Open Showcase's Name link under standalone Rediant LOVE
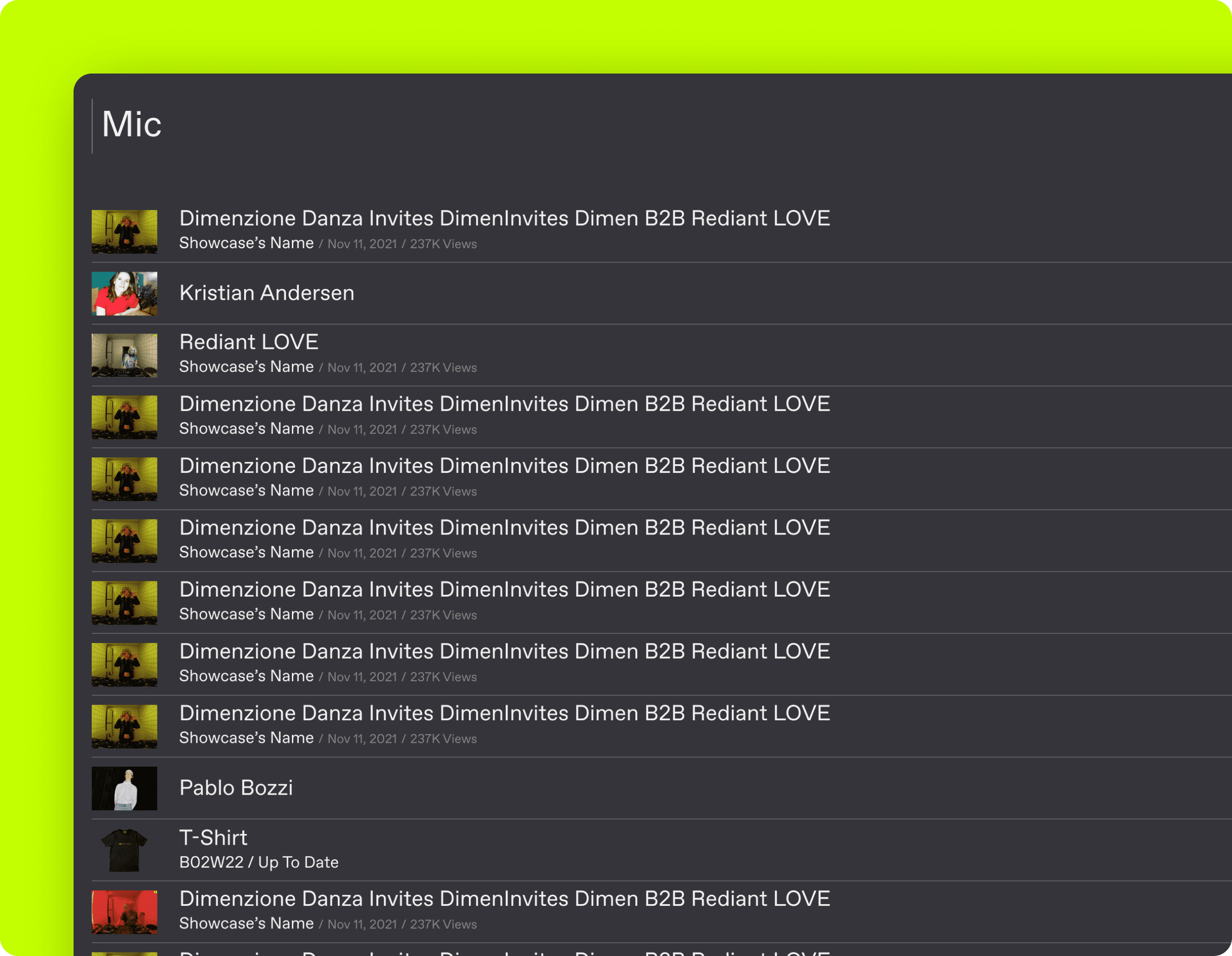Screen dimensions: 1232x956 tap(246, 367)
